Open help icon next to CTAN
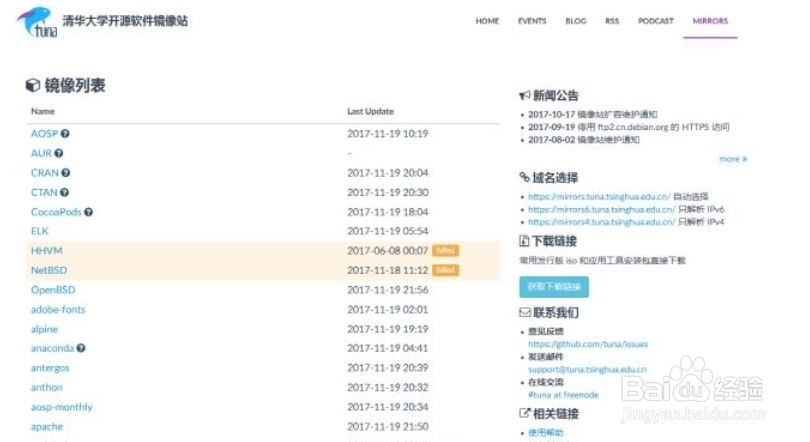 [x=64, y=193]
